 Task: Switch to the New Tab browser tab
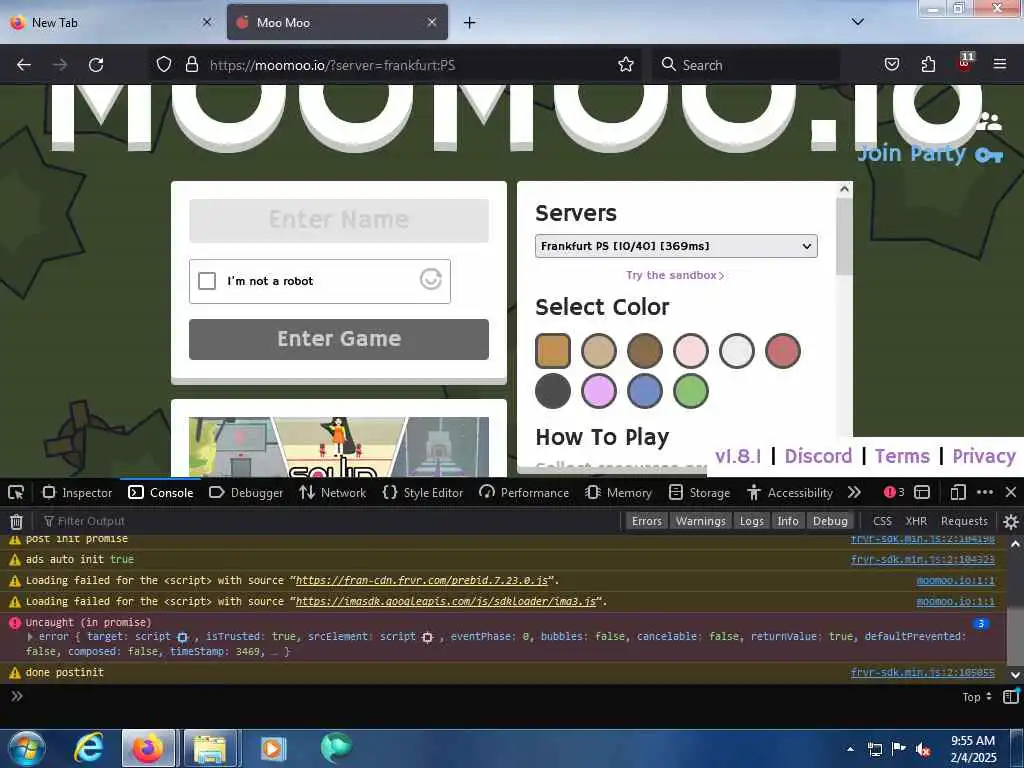pyautogui.click(x=110, y=22)
